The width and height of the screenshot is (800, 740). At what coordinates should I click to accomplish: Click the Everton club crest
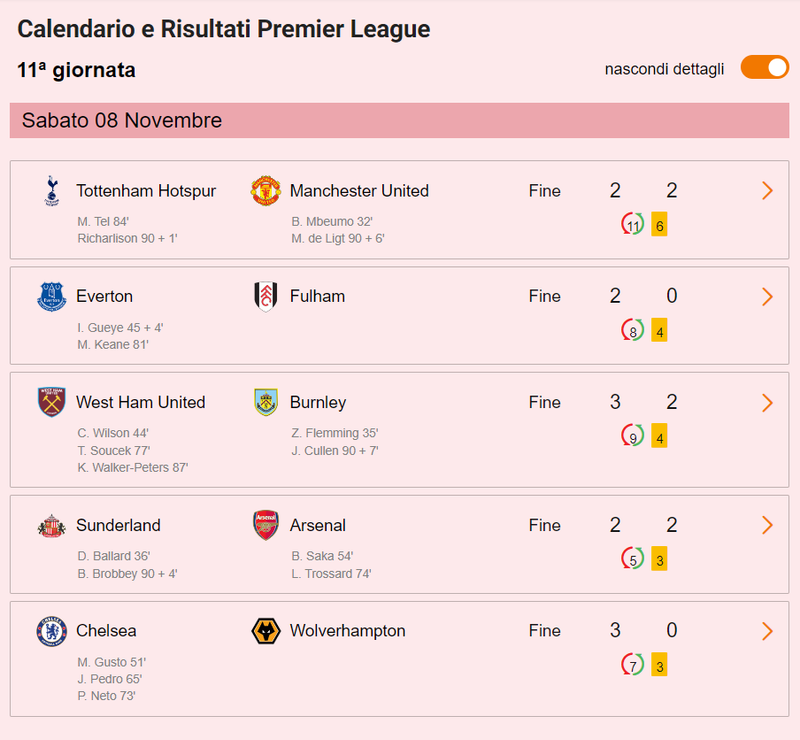click(51, 296)
